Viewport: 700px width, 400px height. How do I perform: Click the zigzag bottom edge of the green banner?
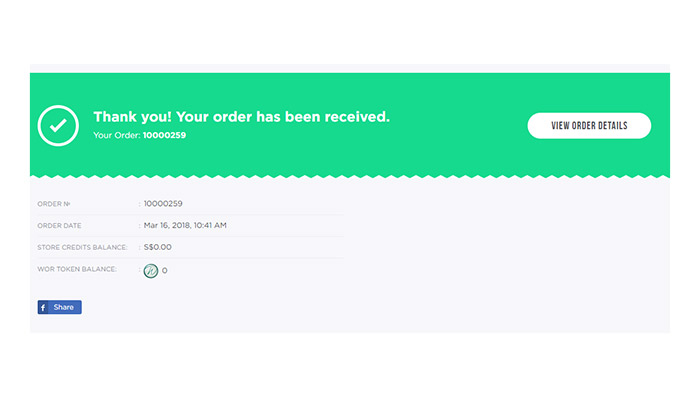350,176
